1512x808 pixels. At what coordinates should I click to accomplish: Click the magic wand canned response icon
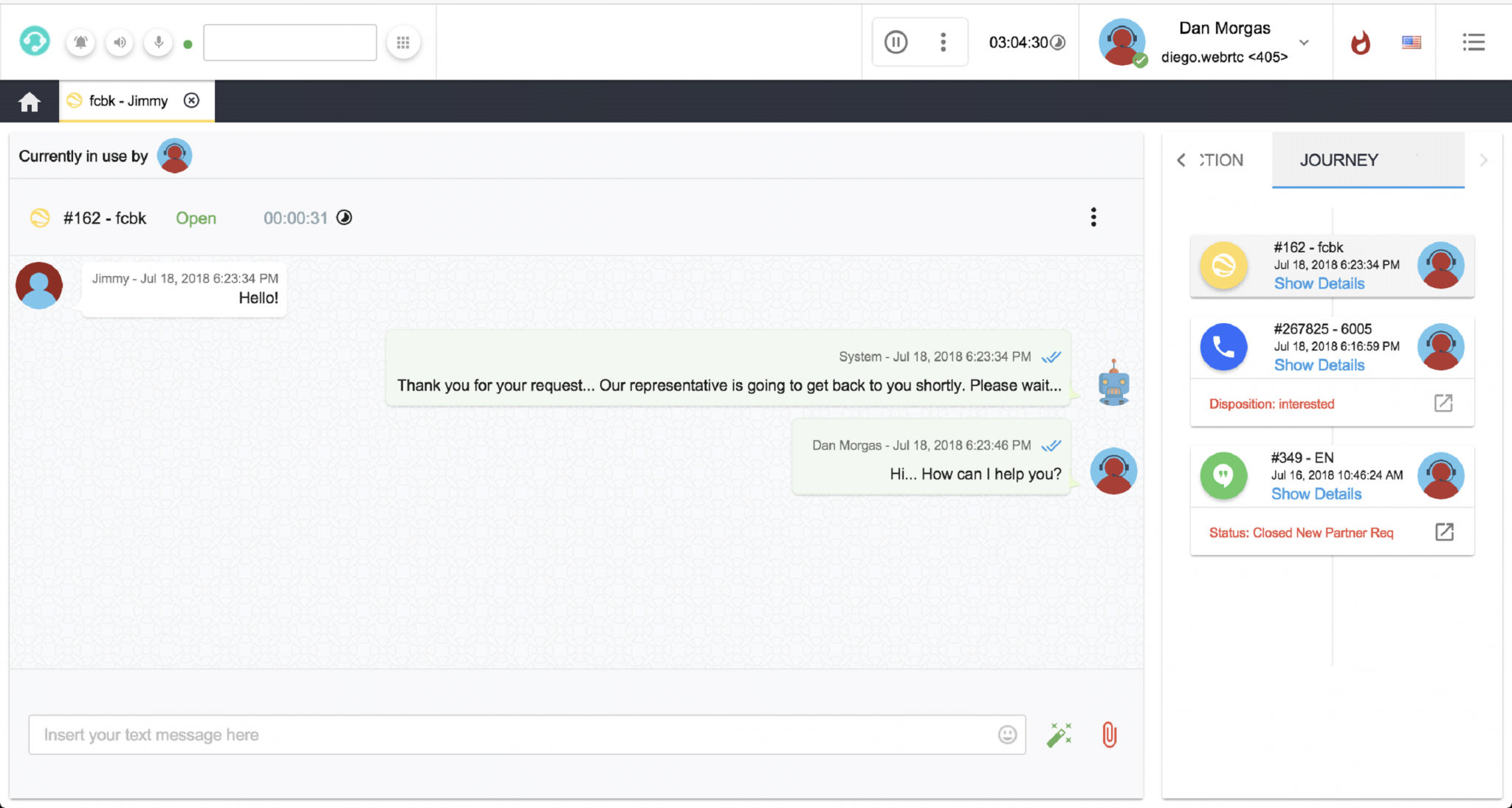[1059, 734]
